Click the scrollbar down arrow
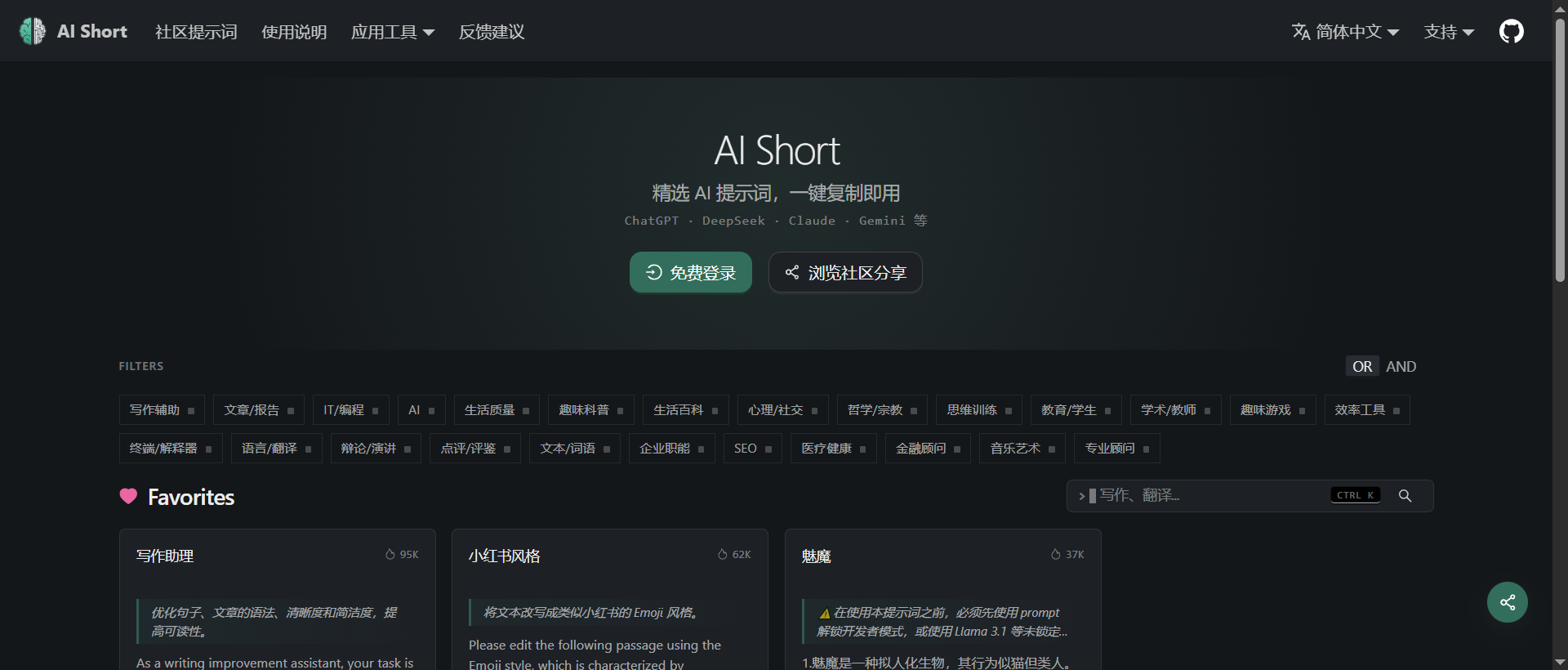This screenshot has width=1568, height=670. 1560,662
